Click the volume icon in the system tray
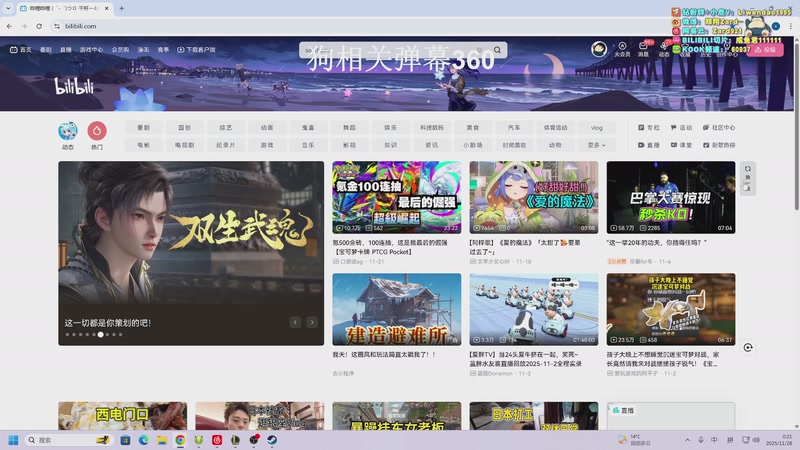This screenshot has height=450, width=800. 756,440
